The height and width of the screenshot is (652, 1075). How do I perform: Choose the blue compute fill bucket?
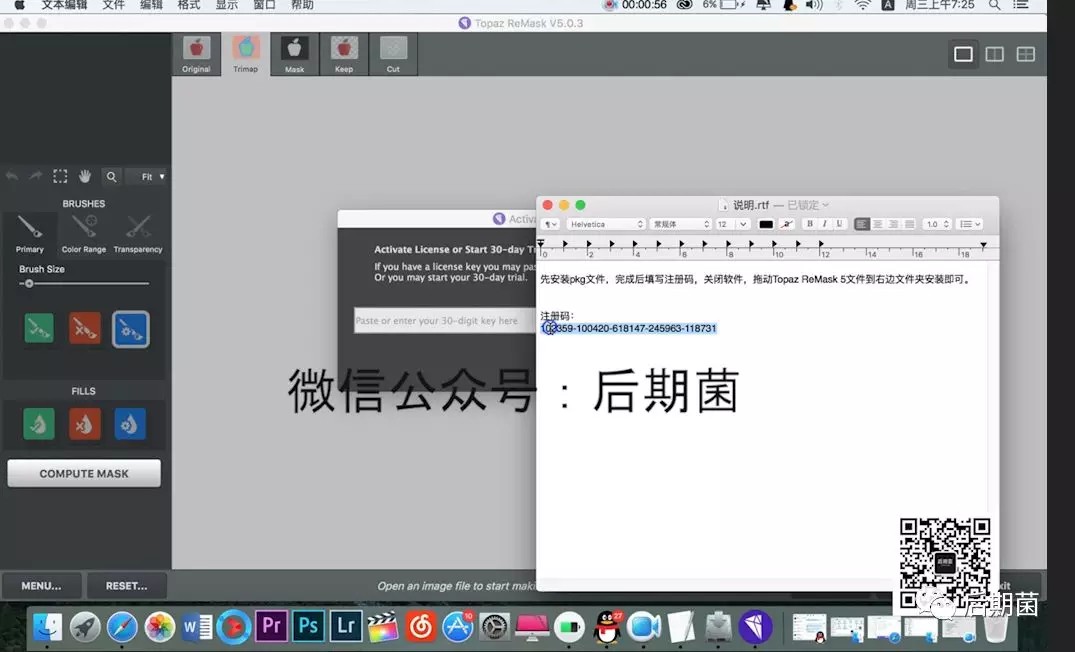pos(130,424)
